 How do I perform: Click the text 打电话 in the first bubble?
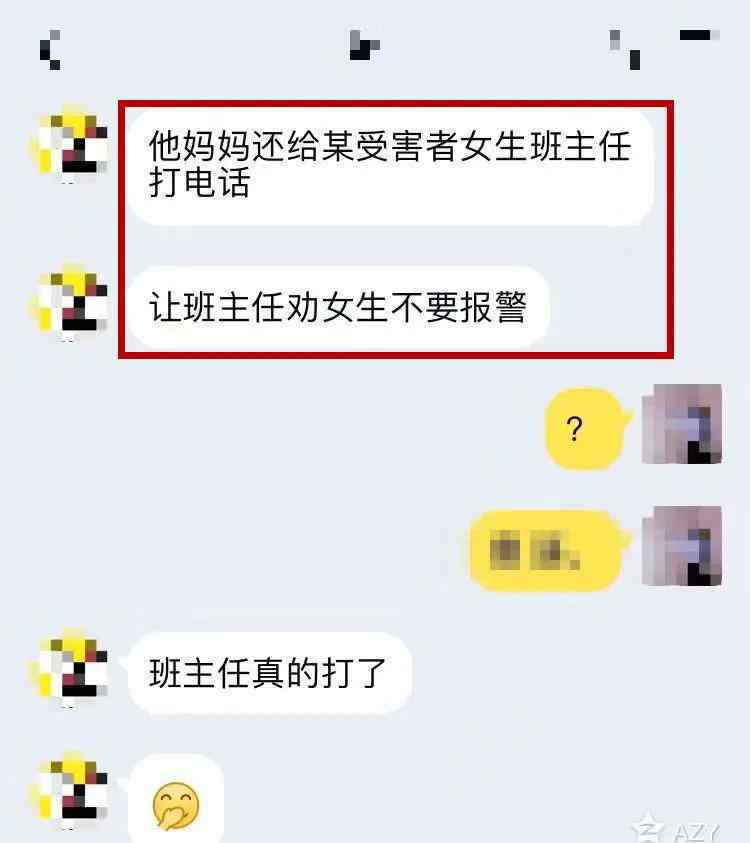pyautogui.click(x=199, y=182)
